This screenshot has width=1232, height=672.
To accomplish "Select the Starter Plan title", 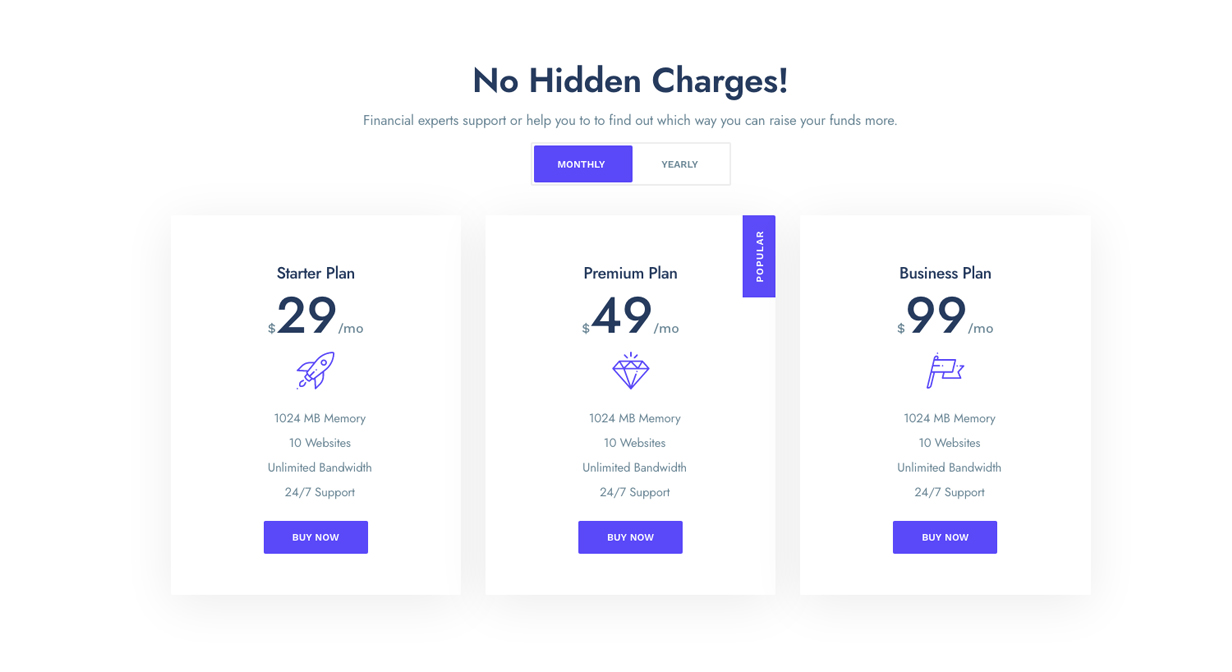I will (x=316, y=273).
